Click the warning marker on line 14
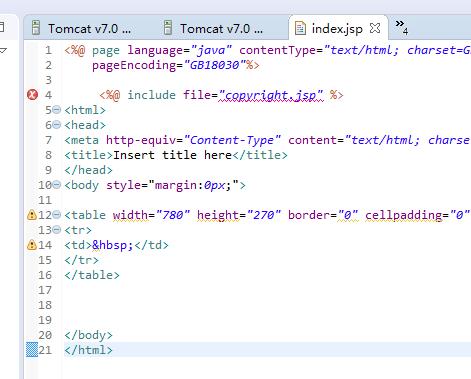471x379 pixels. click(x=32, y=245)
